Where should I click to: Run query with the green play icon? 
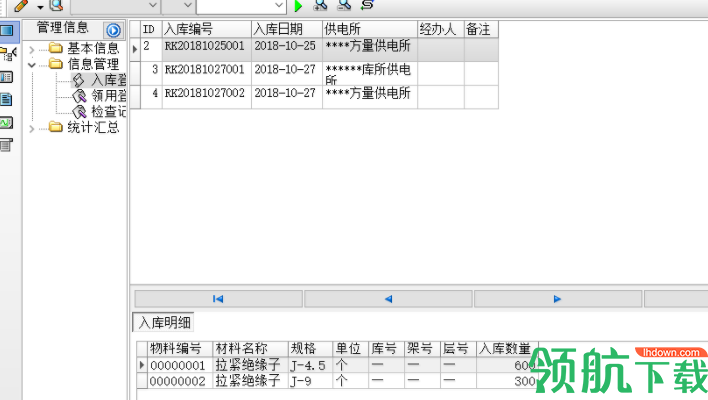[x=298, y=6]
